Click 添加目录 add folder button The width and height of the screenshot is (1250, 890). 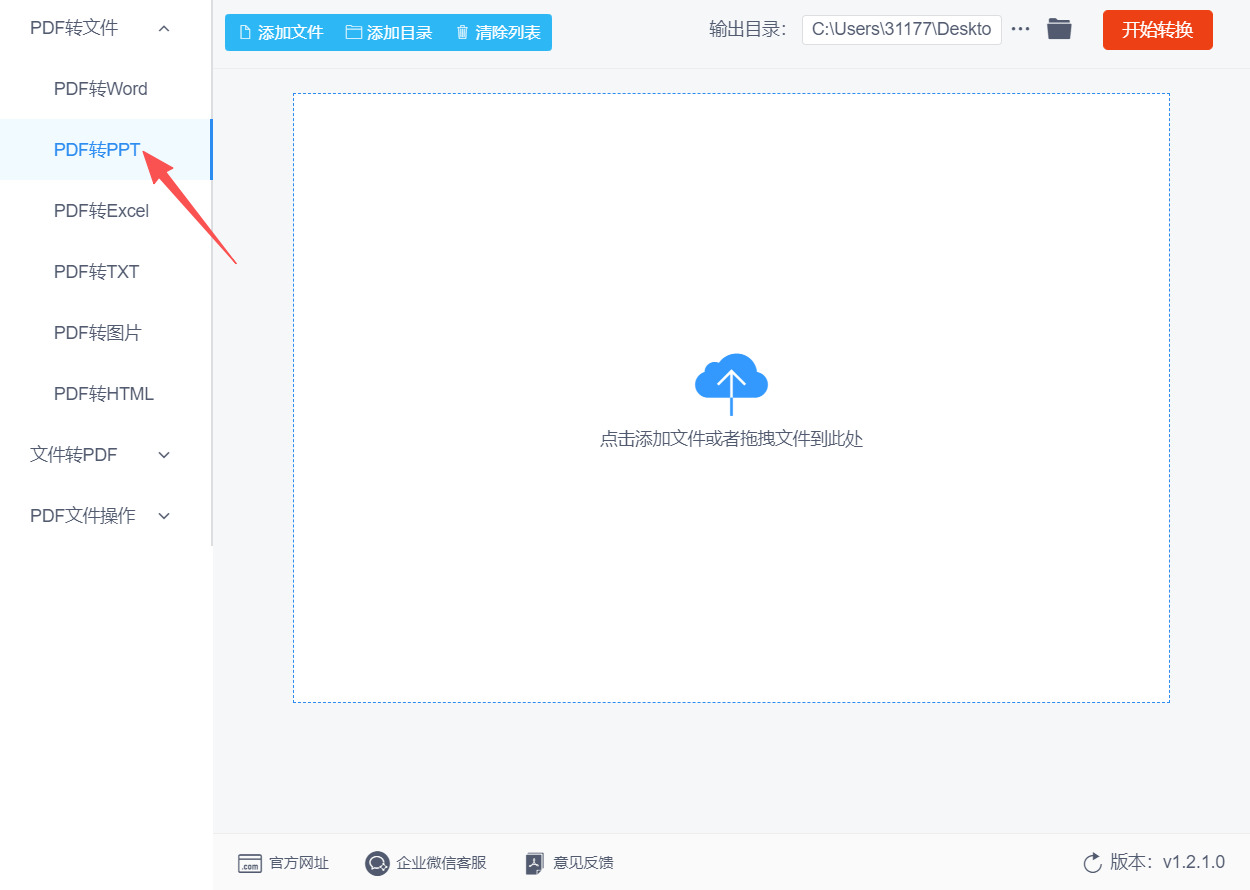(389, 32)
